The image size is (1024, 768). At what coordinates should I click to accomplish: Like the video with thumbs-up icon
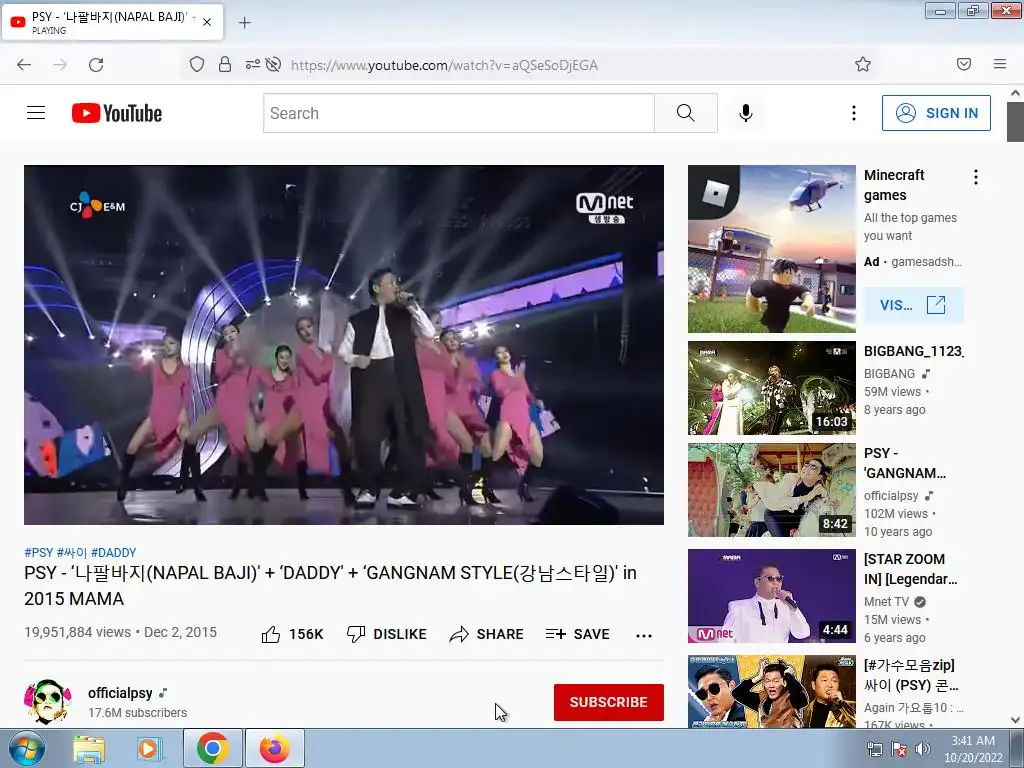[271, 634]
